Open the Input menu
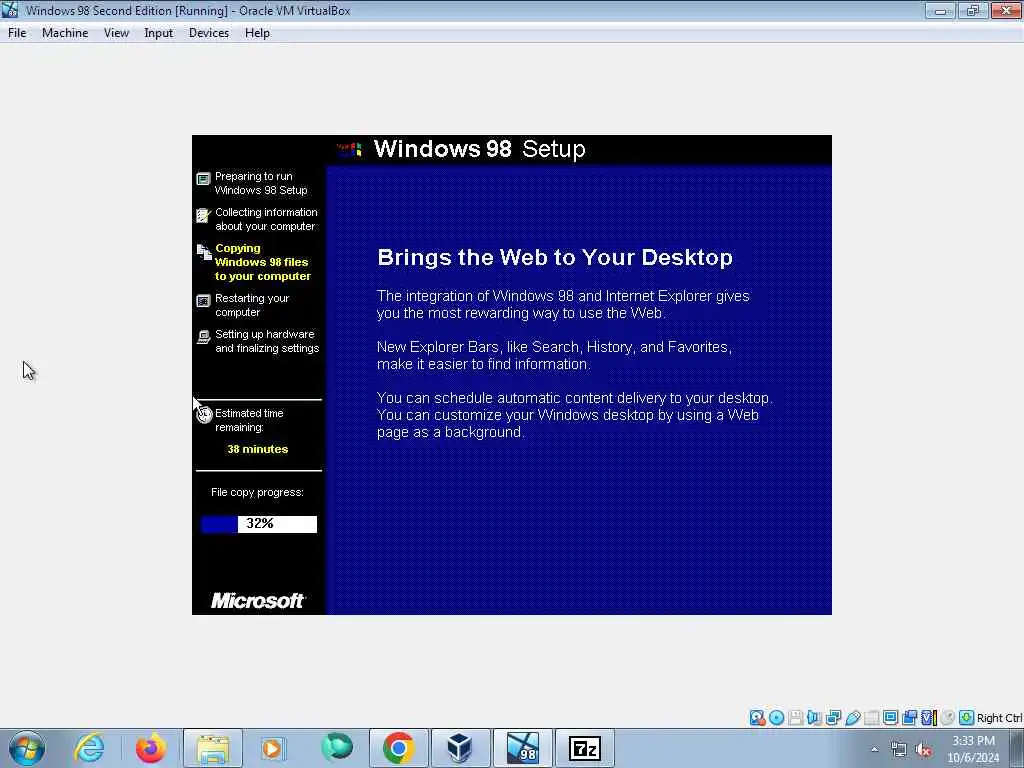Image resolution: width=1024 pixels, height=768 pixels. 159,33
